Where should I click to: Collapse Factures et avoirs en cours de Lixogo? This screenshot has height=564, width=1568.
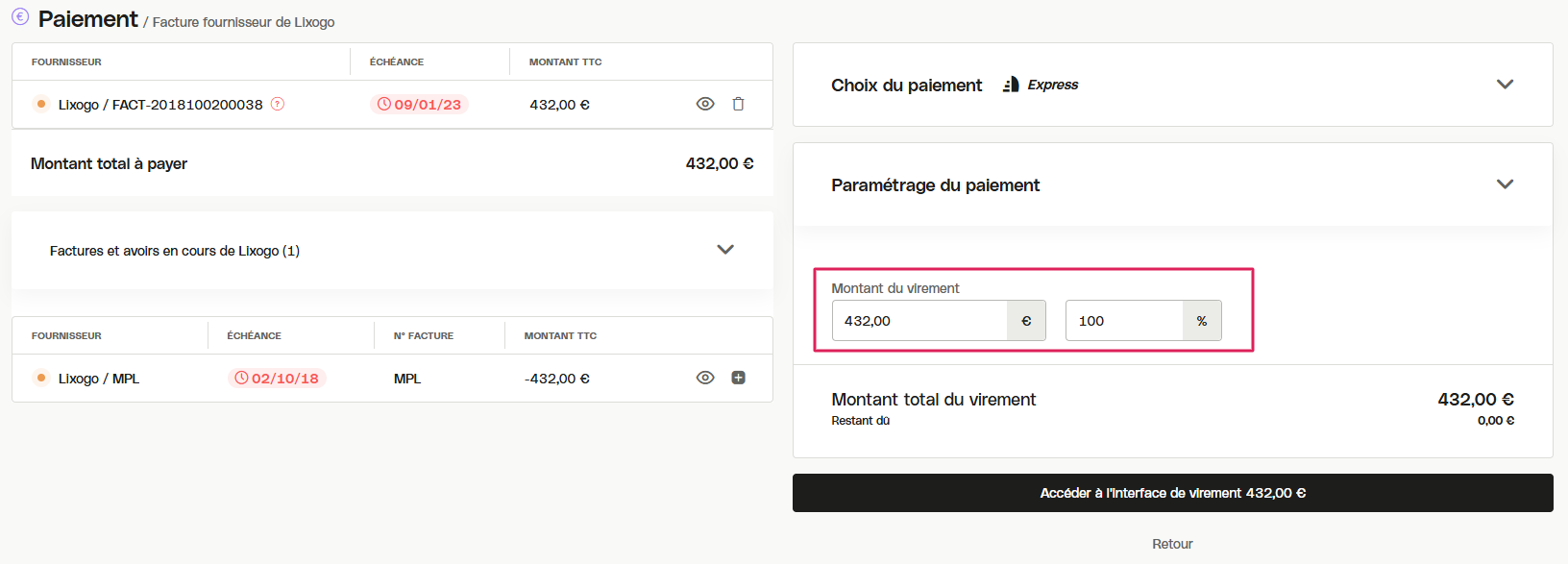(725, 250)
